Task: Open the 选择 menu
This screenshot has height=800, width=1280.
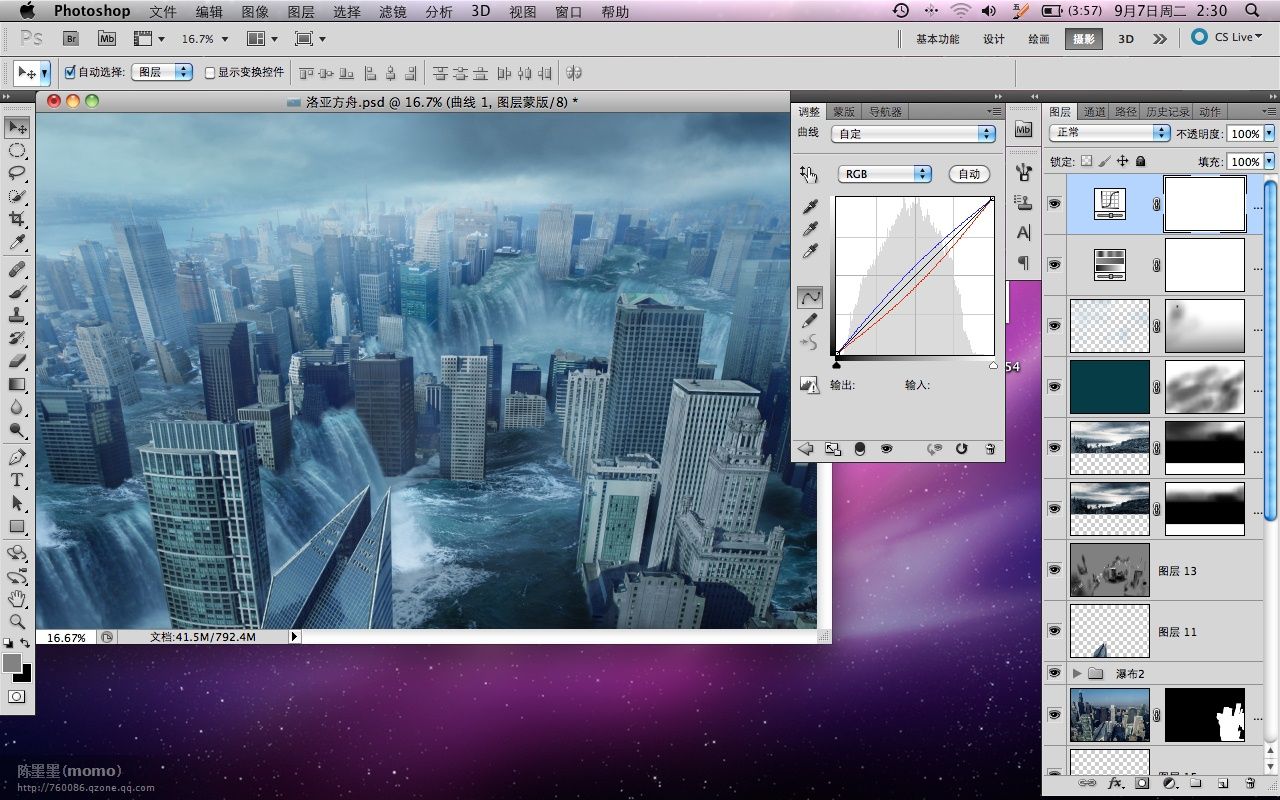Action: point(347,12)
